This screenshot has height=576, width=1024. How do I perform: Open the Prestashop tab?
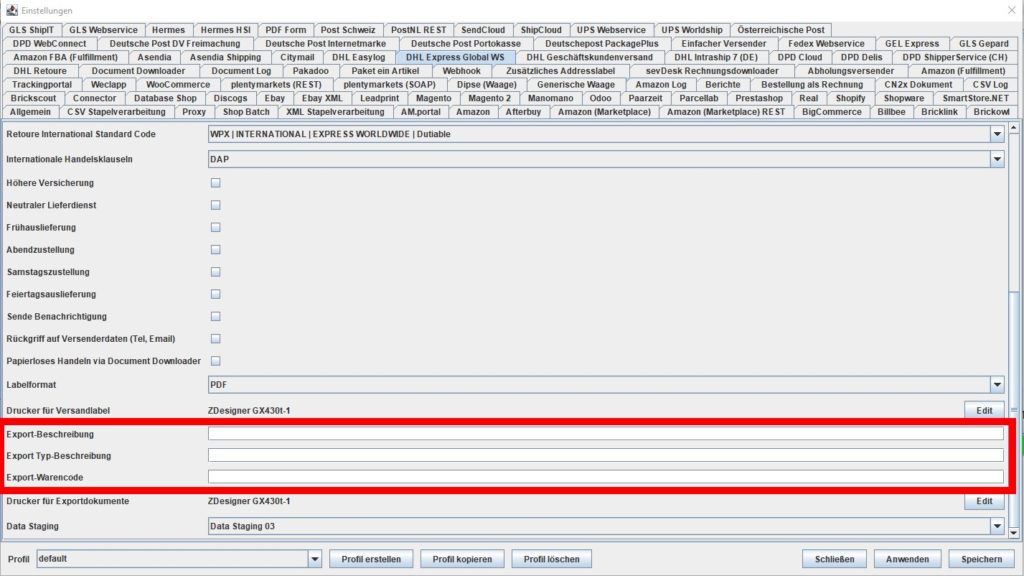(759, 98)
